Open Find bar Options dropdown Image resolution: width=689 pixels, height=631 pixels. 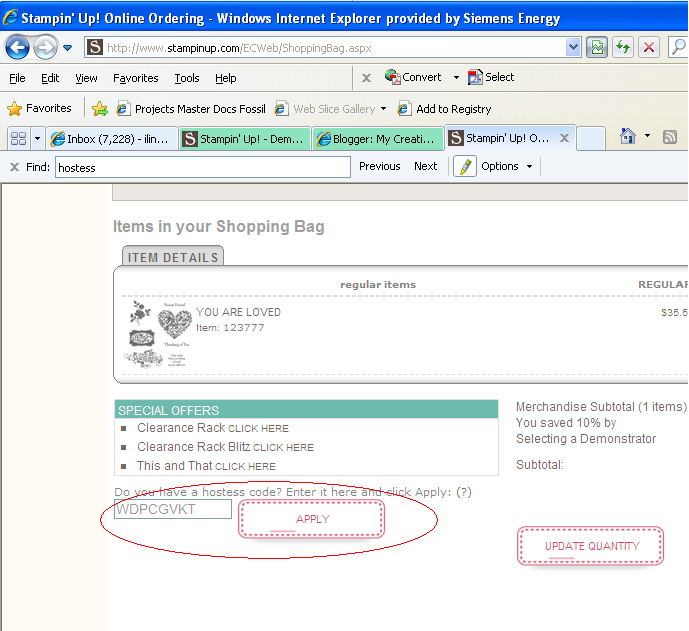point(507,167)
